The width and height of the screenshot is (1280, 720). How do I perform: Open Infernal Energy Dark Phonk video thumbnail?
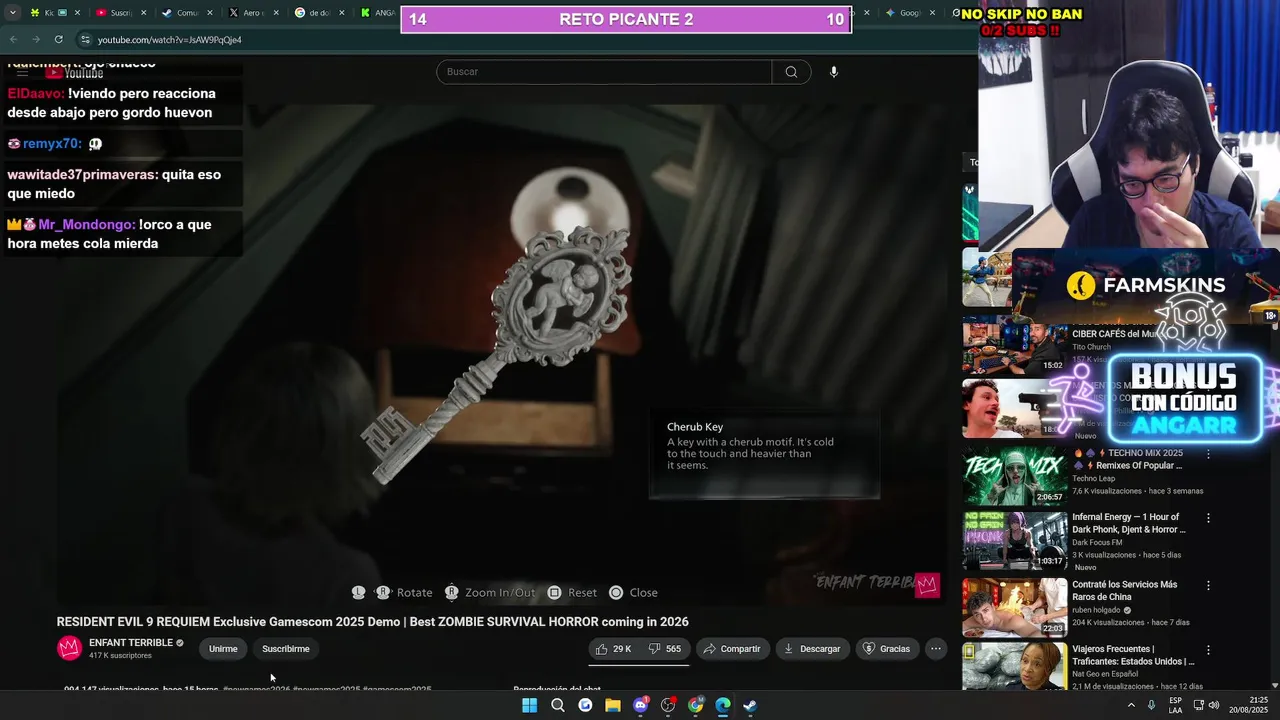tap(1014, 540)
